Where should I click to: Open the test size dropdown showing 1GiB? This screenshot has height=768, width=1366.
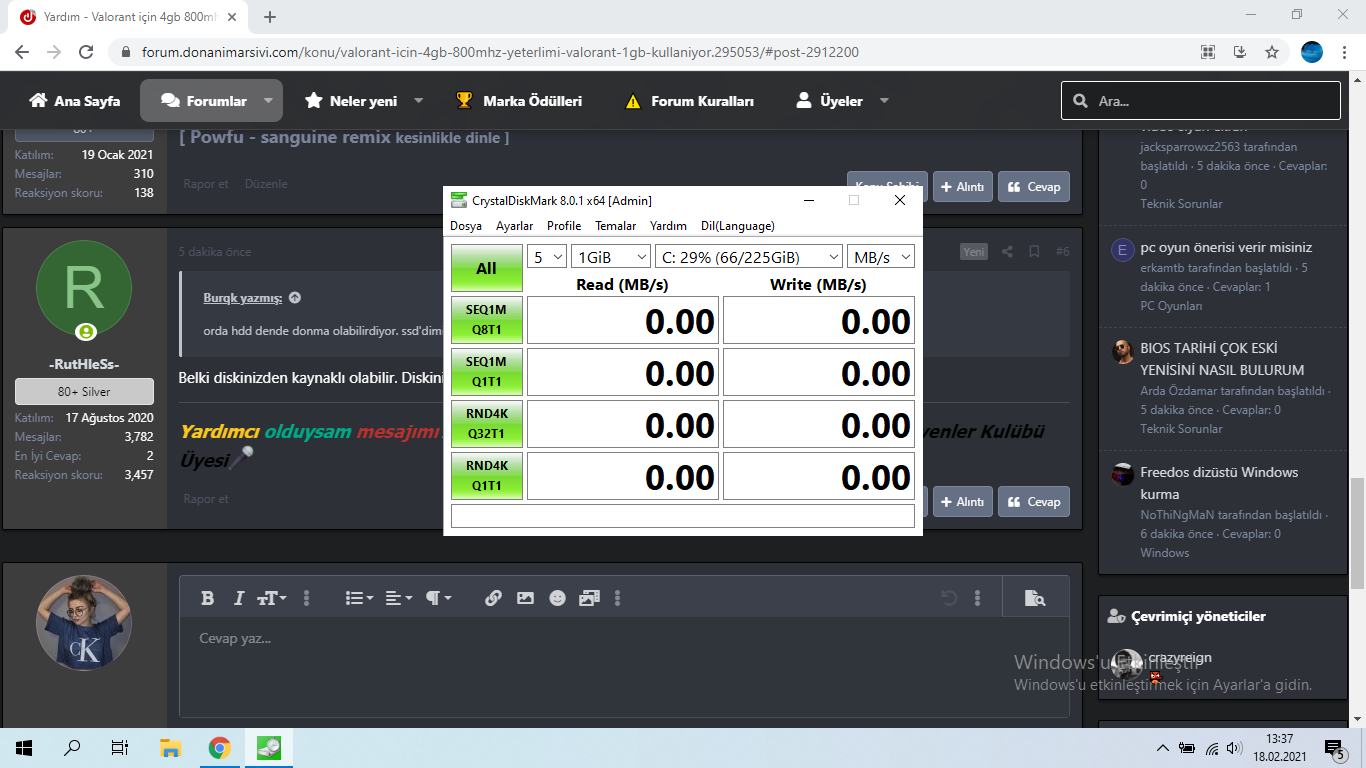click(x=611, y=257)
